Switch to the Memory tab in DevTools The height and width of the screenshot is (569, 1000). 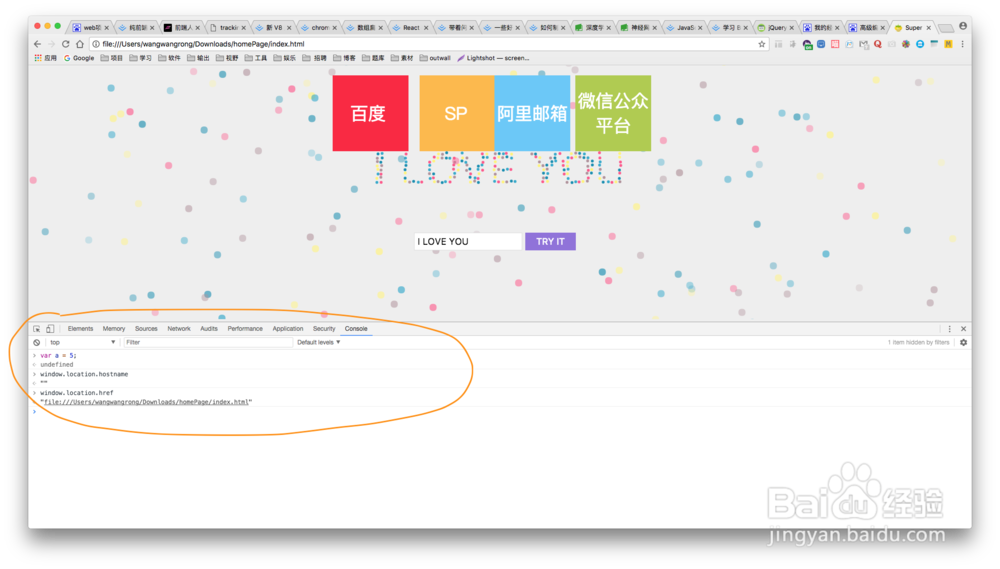pos(114,329)
